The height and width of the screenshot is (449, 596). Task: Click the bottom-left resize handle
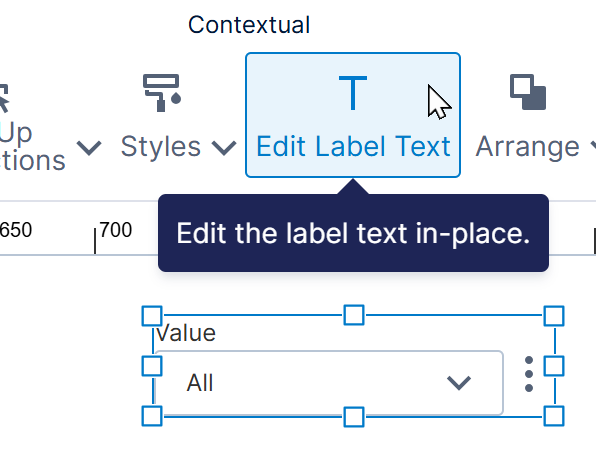[x=152, y=416]
